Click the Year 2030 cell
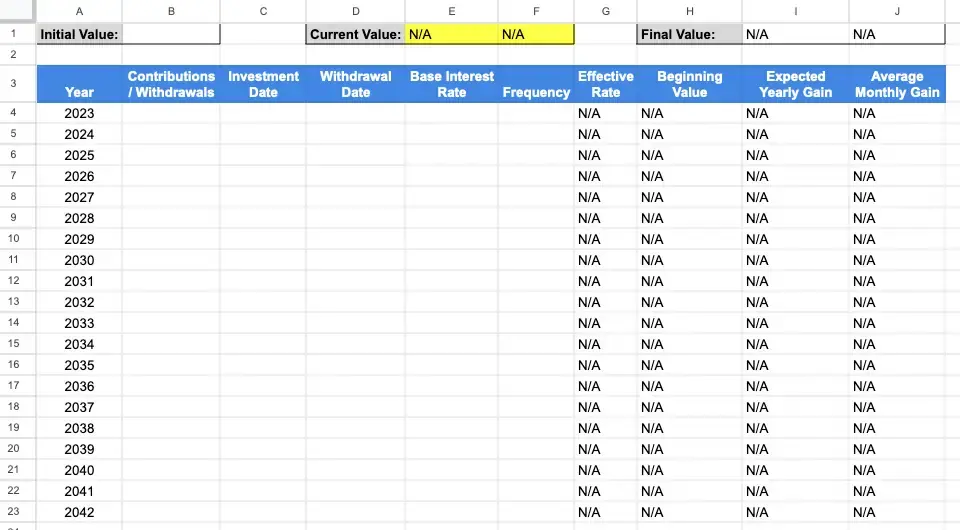Viewport: 960px width, 530px height. click(79, 260)
